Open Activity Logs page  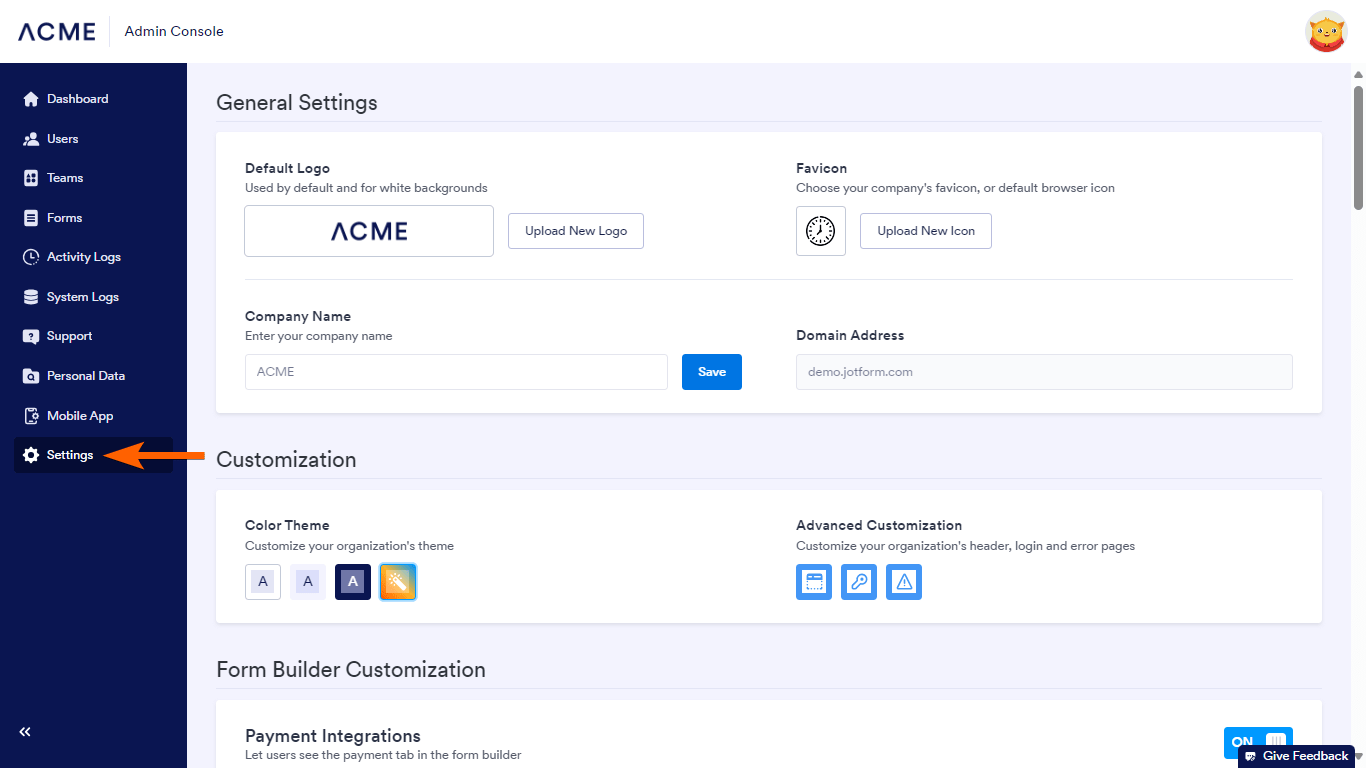[x=83, y=257]
